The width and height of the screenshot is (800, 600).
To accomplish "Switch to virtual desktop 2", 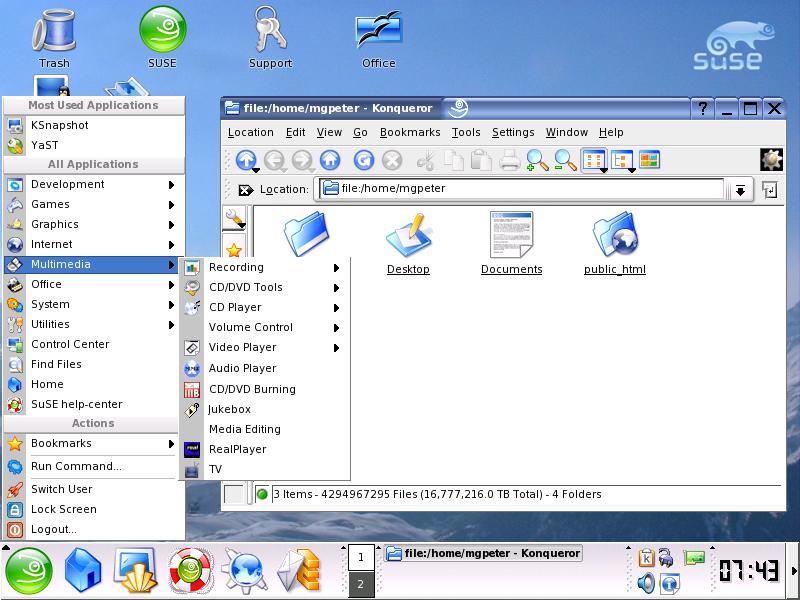I will click(x=361, y=584).
